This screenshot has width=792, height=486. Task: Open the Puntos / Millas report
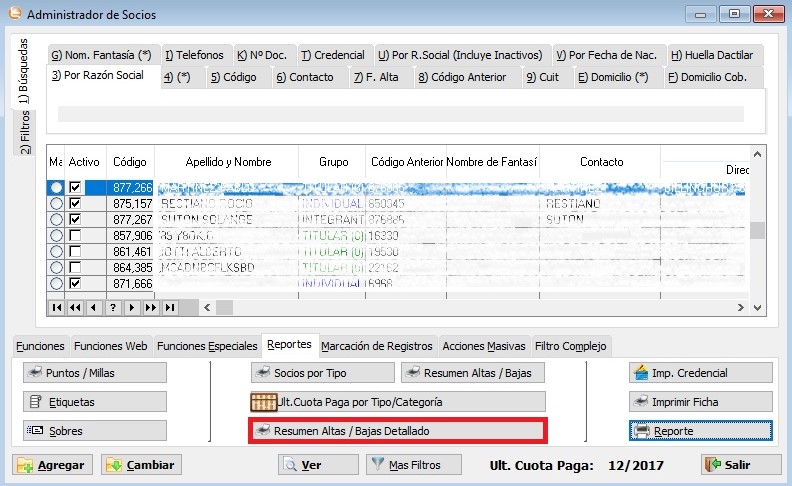[94, 373]
